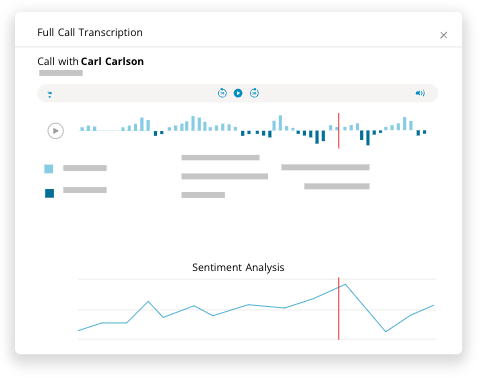Open the filter options icon in player bar
485x378 pixels.
(x=50, y=94)
